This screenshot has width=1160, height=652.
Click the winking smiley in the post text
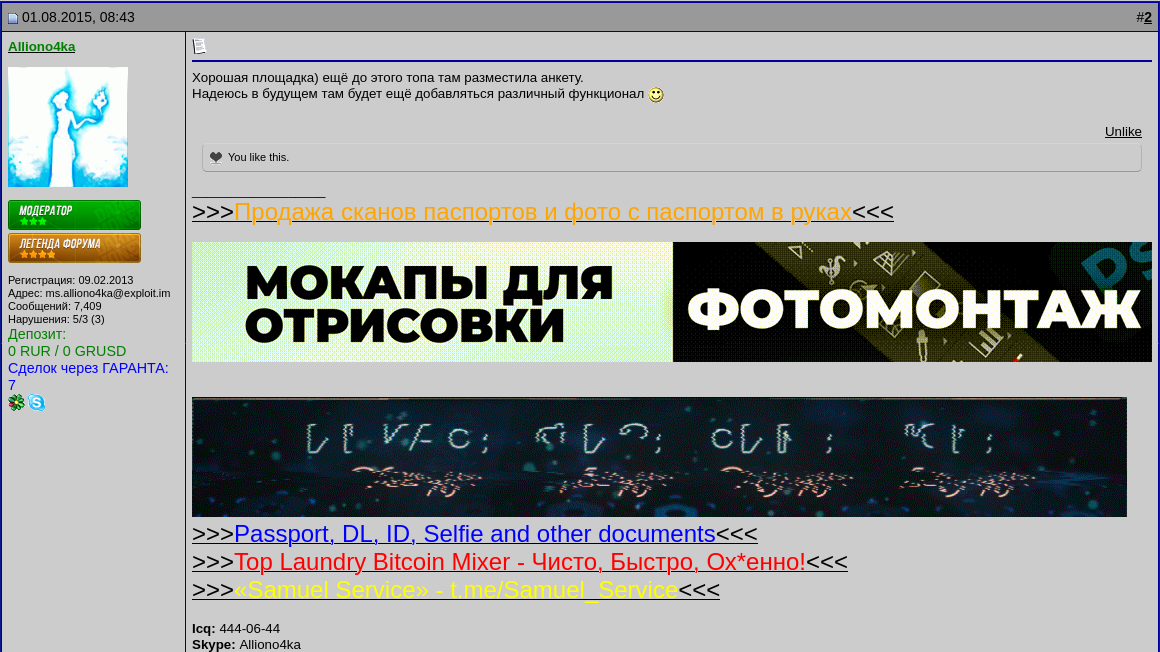655,93
